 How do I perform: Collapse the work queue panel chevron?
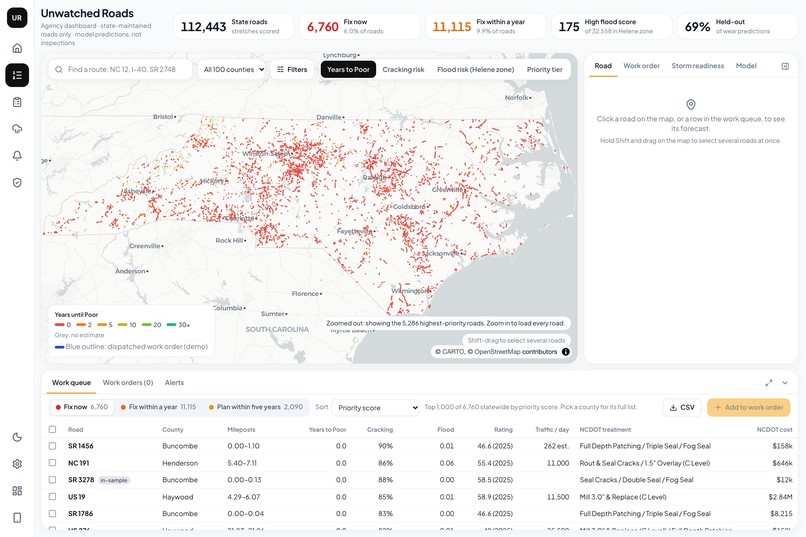[x=785, y=383]
